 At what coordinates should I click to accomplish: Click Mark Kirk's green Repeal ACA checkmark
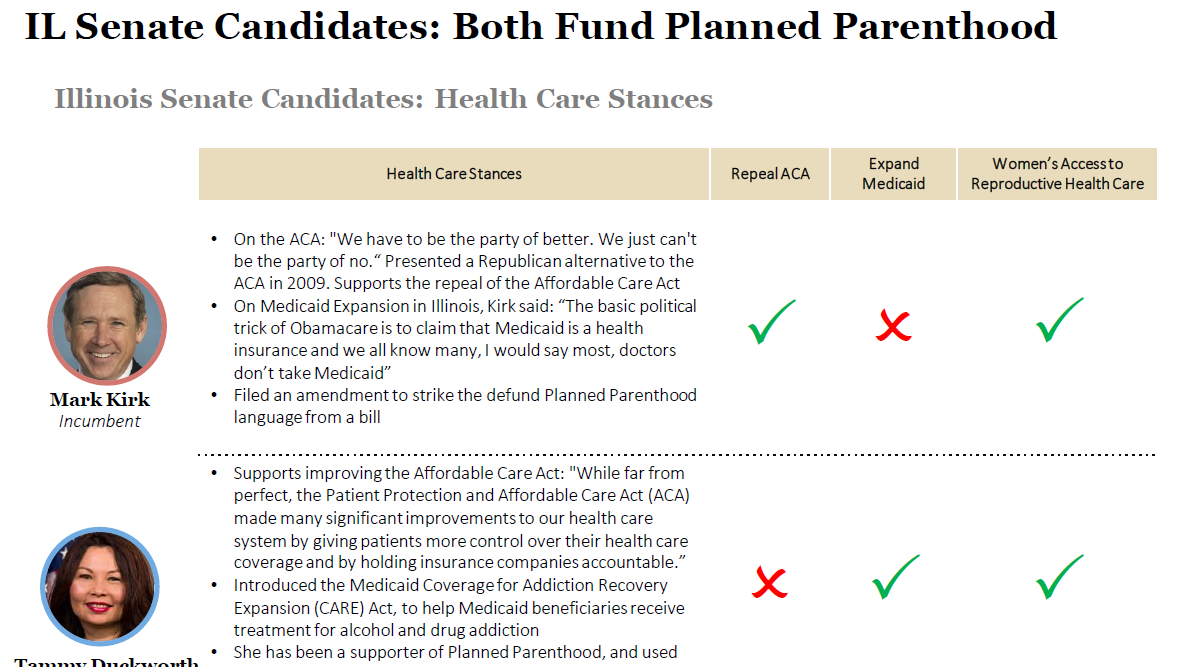click(x=771, y=323)
